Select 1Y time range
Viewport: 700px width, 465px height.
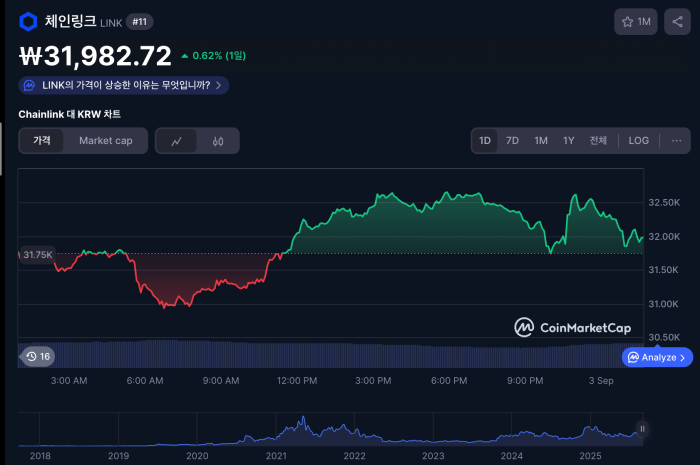point(568,141)
